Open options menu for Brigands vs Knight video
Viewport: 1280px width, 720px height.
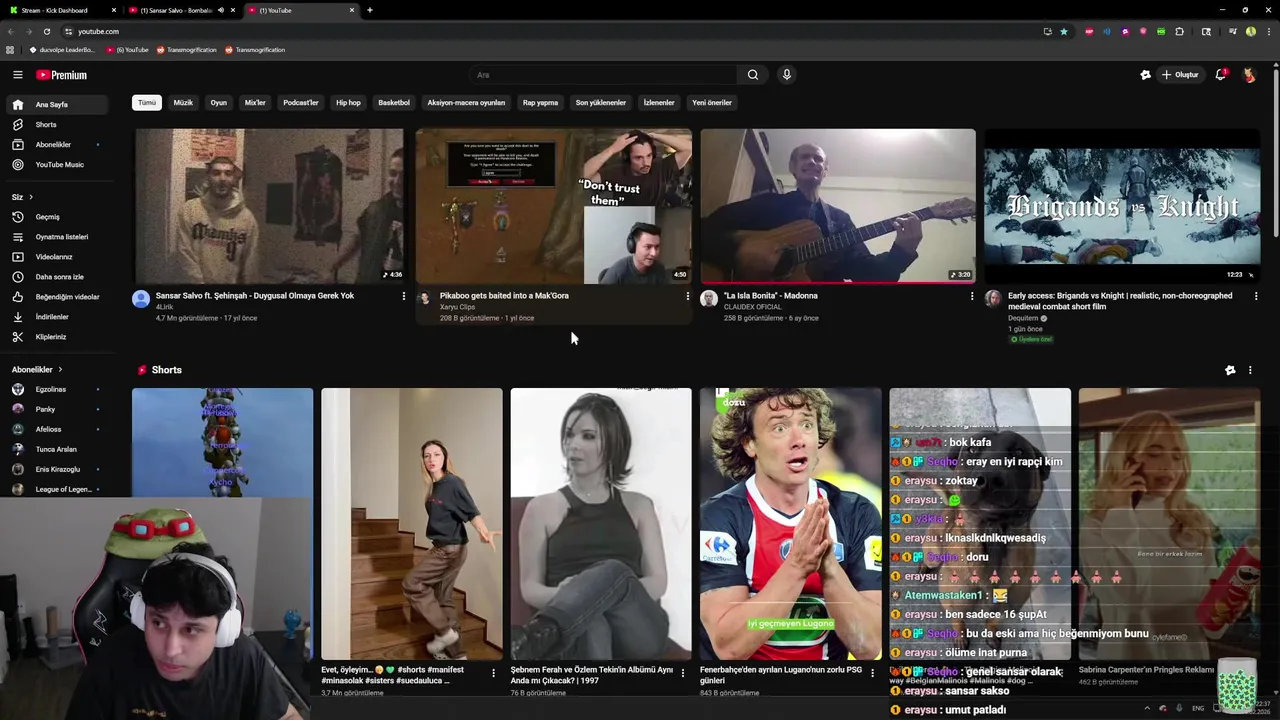[x=1255, y=296]
